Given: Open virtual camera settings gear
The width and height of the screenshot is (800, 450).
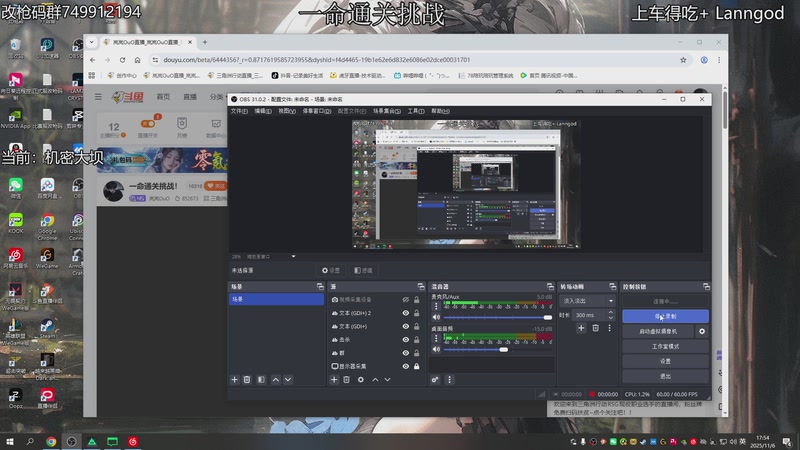Looking at the screenshot, I should click(x=702, y=331).
